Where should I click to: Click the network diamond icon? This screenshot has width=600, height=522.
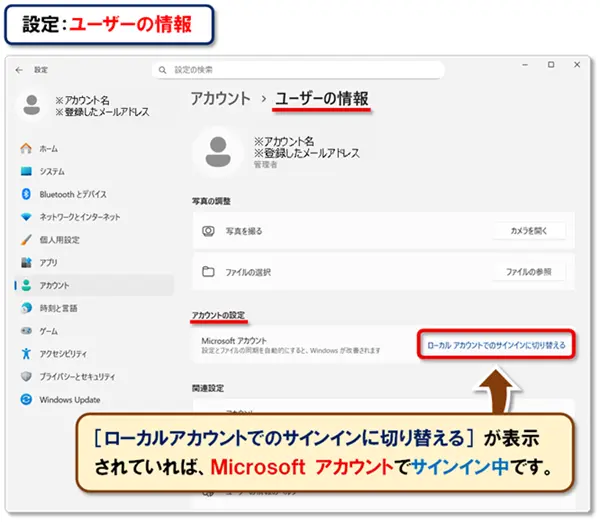pyautogui.click(x=26, y=217)
